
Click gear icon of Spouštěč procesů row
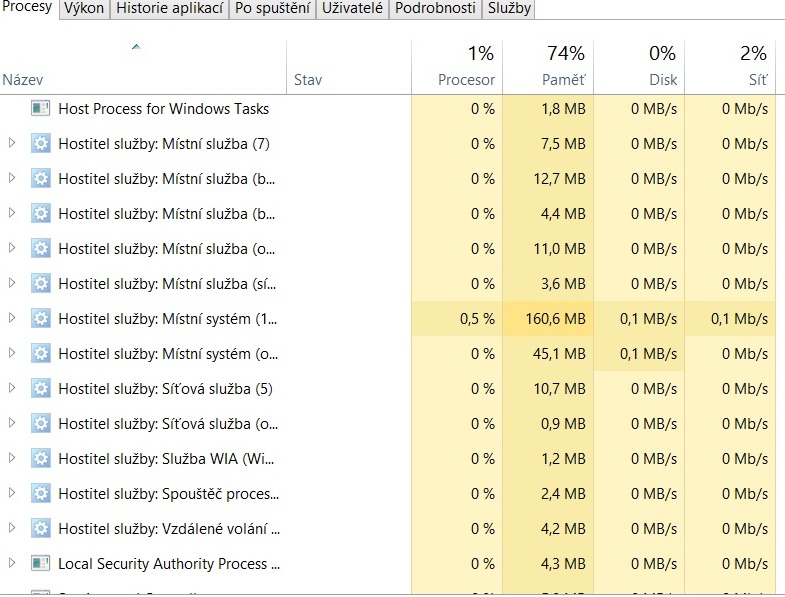coord(40,494)
